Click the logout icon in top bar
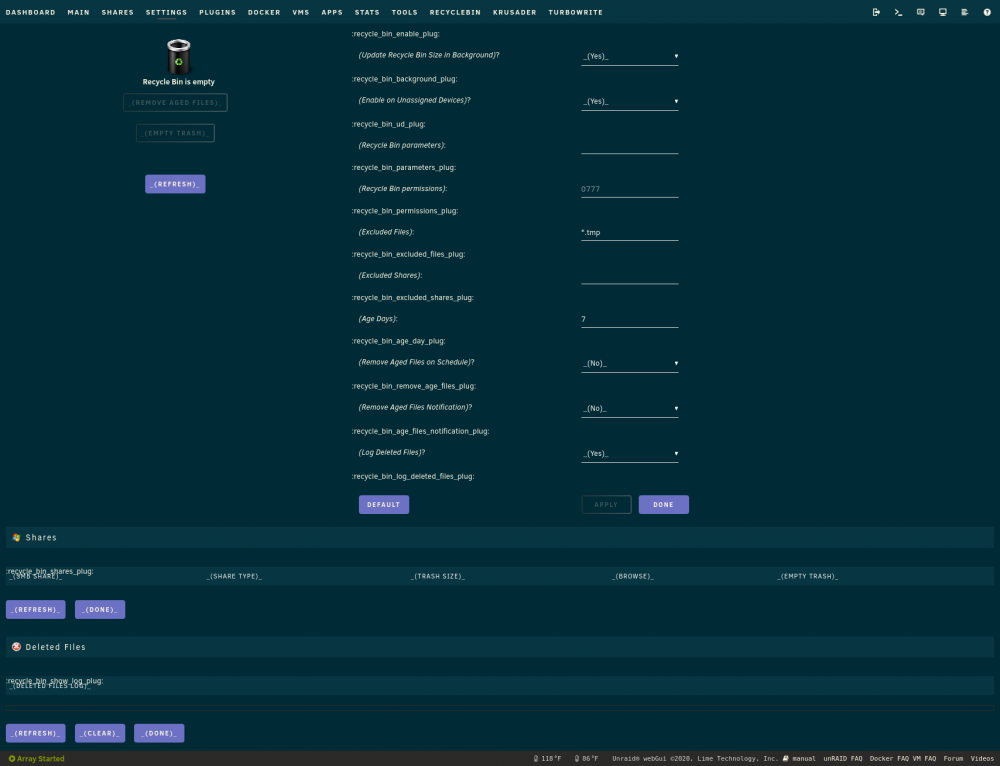The height and width of the screenshot is (766, 1000). (x=876, y=12)
